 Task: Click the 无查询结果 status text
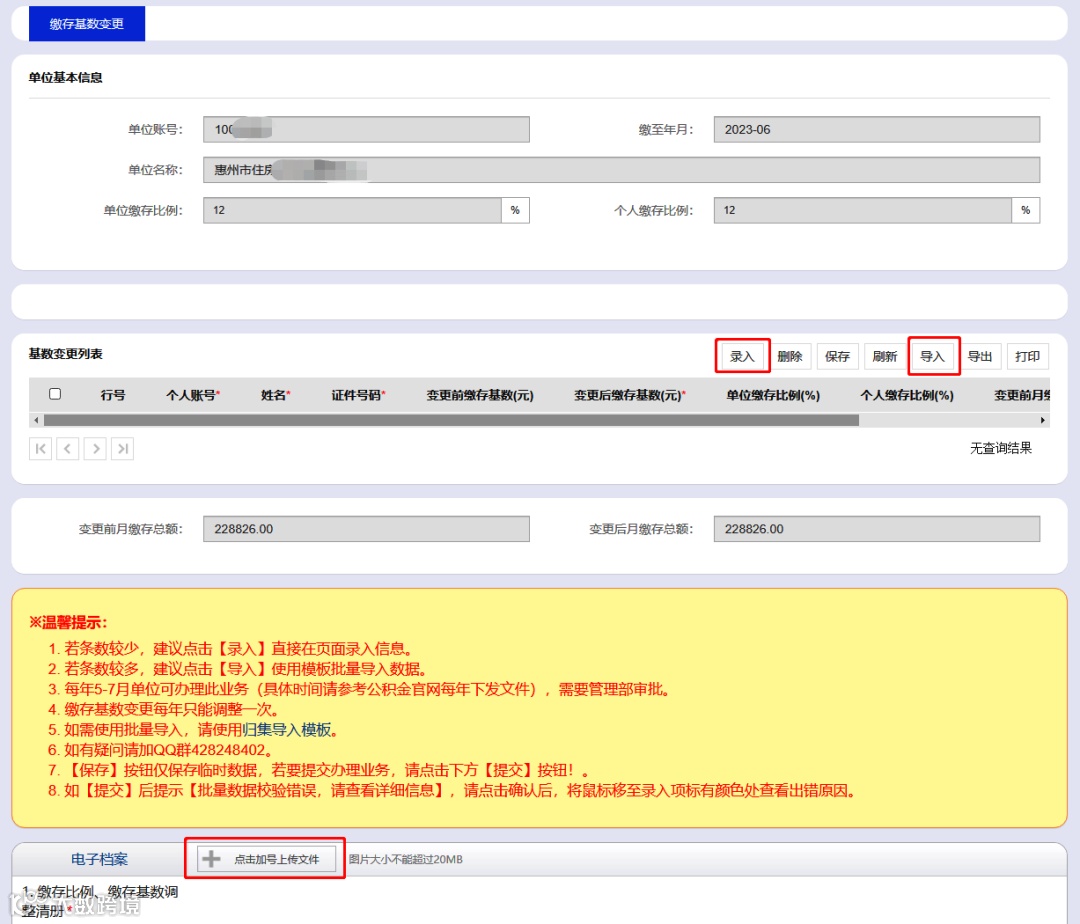coord(1001,448)
